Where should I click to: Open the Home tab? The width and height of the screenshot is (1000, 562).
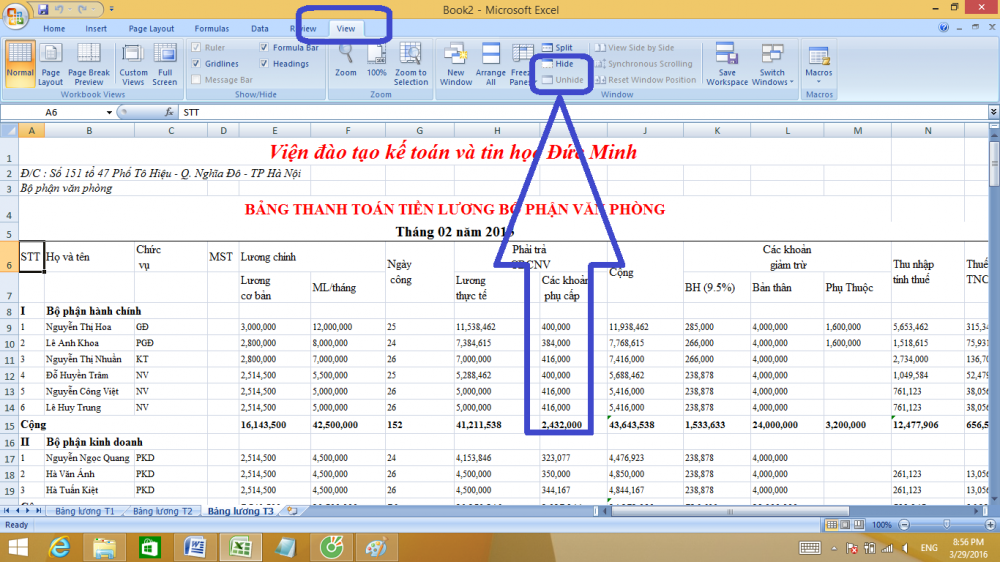pyautogui.click(x=54, y=29)
